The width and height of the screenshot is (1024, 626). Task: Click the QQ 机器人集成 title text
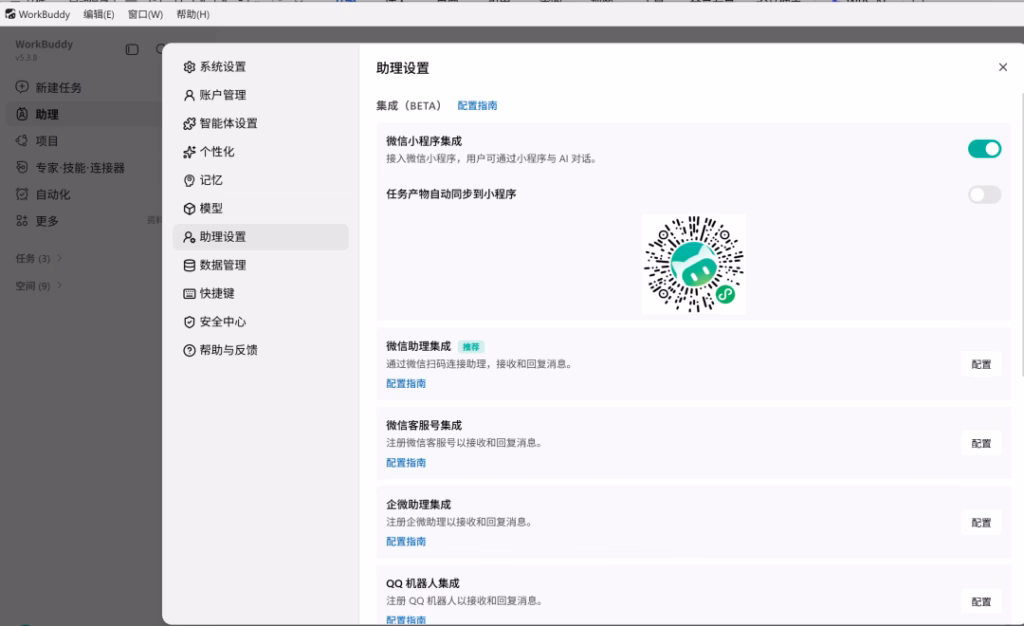[x=423, y=584]
